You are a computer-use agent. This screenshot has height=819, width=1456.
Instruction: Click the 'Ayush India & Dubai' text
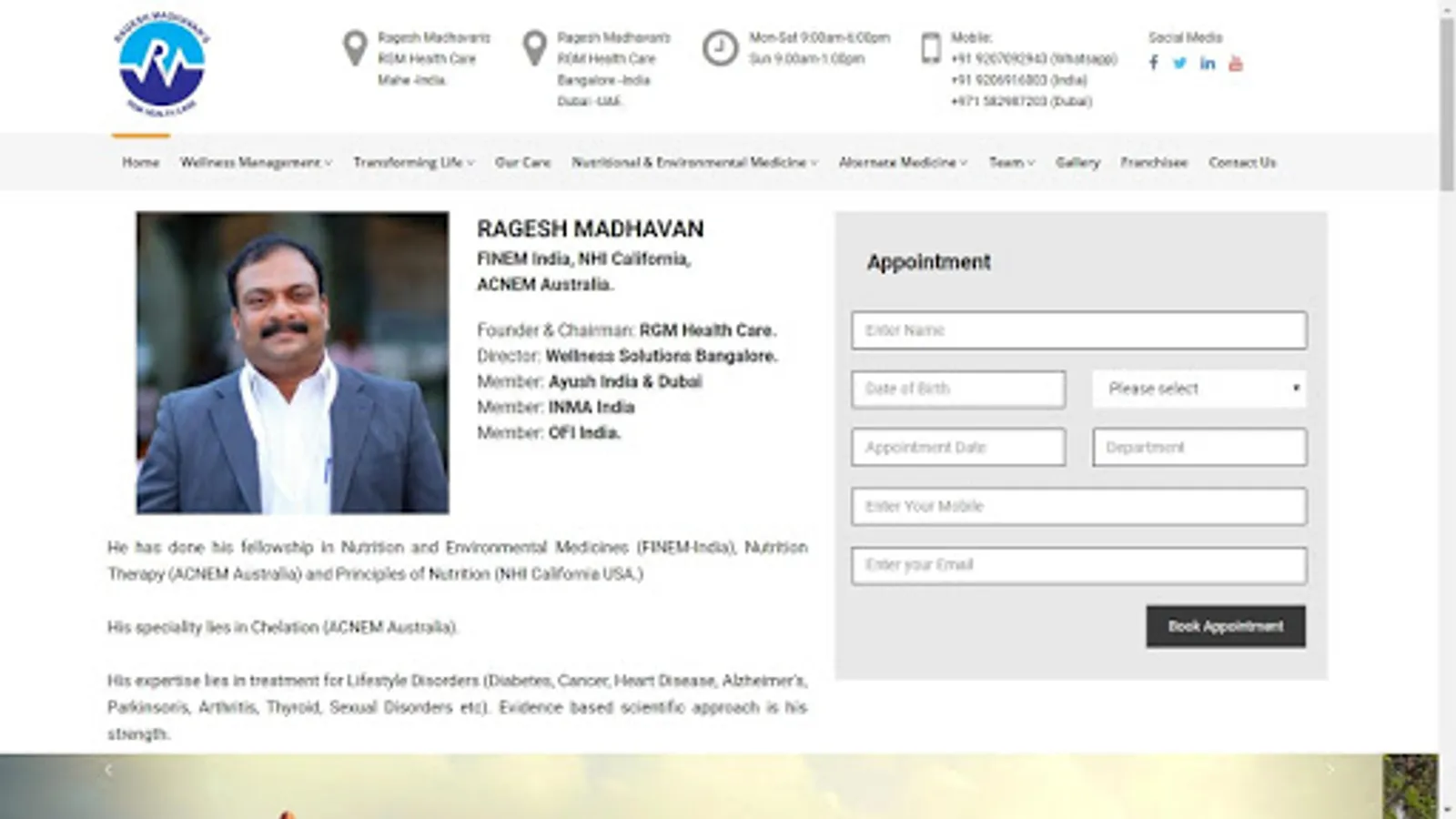625,381
